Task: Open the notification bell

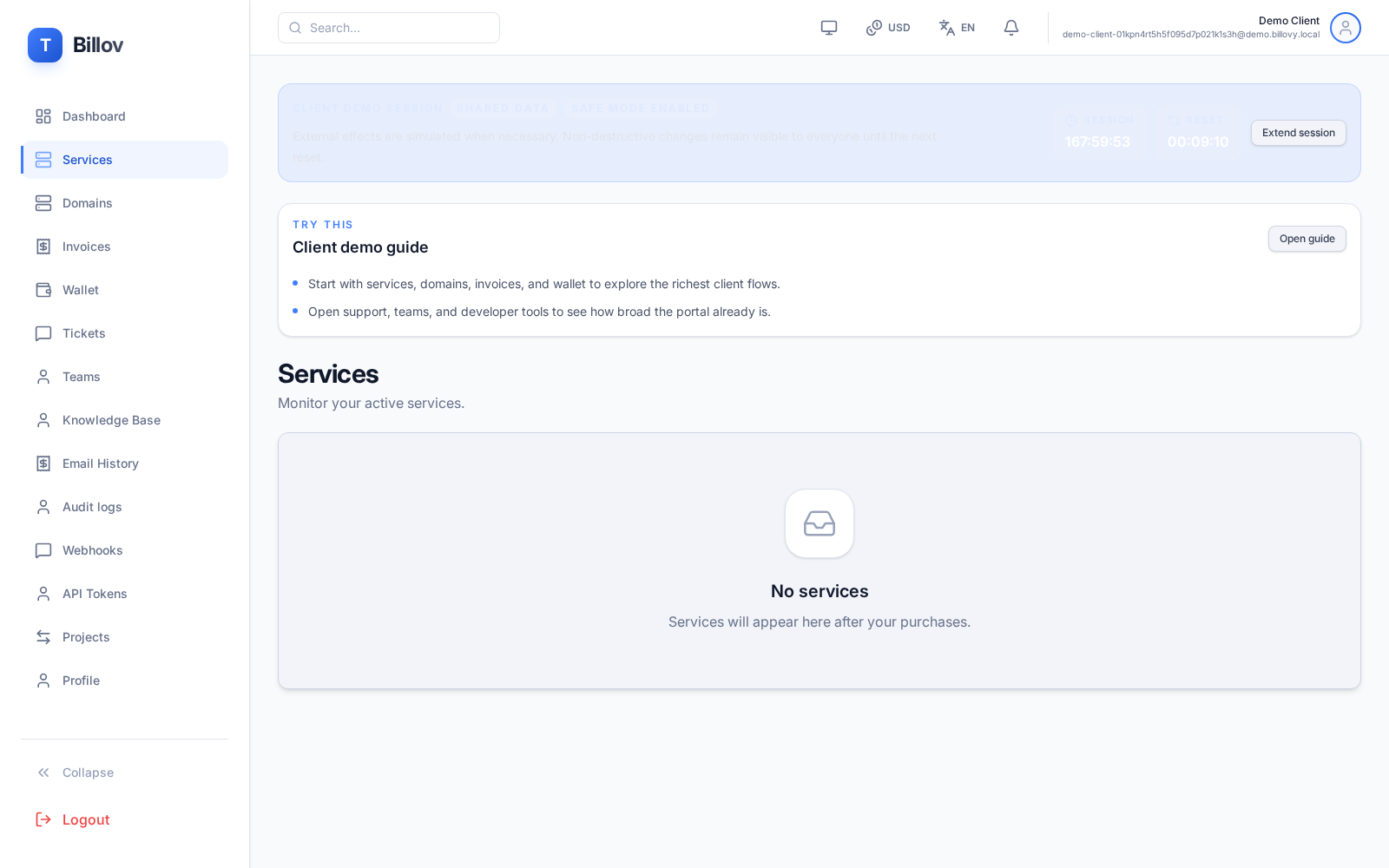Action: pos(1010,27)
